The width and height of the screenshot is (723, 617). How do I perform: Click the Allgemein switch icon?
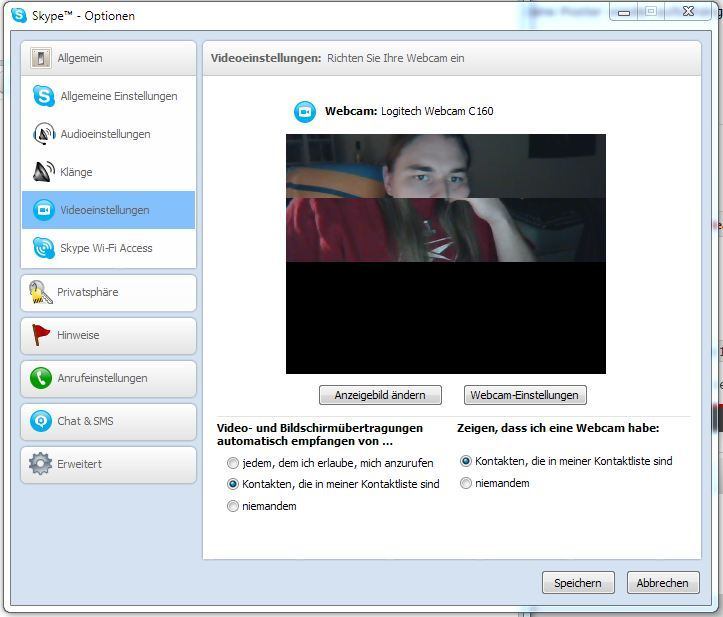pos(41,58)
